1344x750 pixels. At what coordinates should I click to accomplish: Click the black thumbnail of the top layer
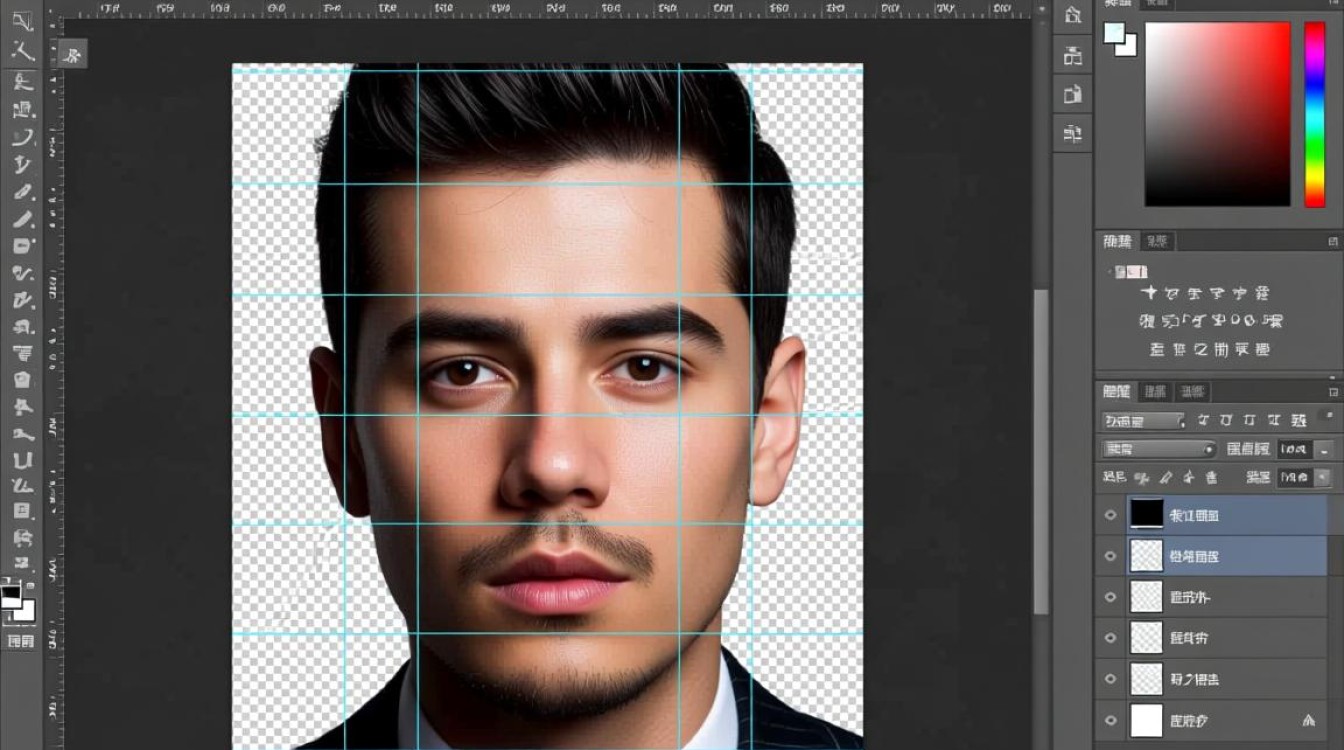click(x=1146, y=514)
